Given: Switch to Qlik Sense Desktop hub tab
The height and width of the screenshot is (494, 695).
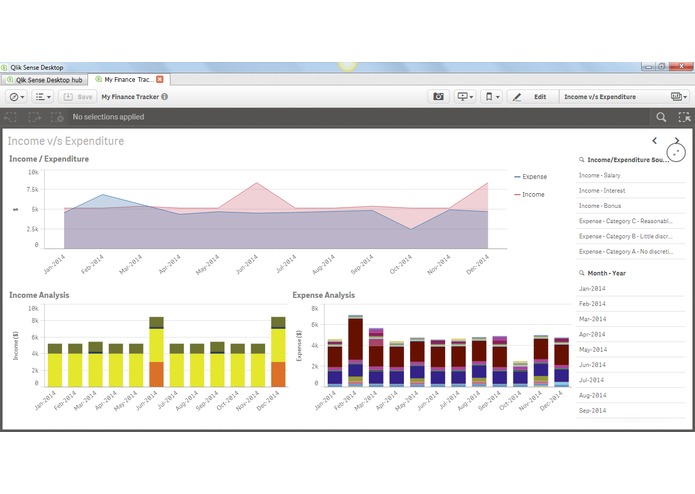Looking at the screenshot, I should coord(44,80).
